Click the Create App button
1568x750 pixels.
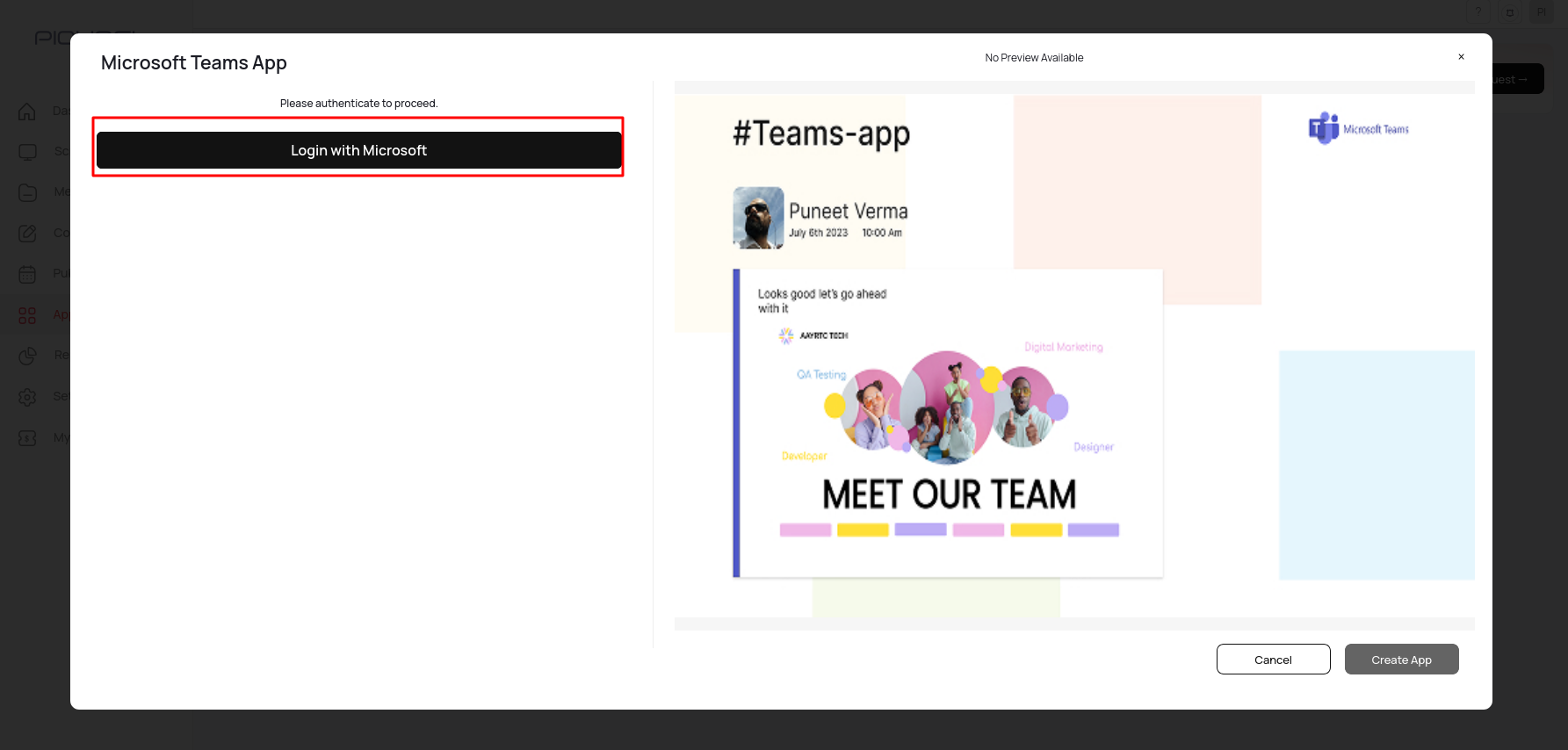pyautogui.click(x=1401, y=660)
